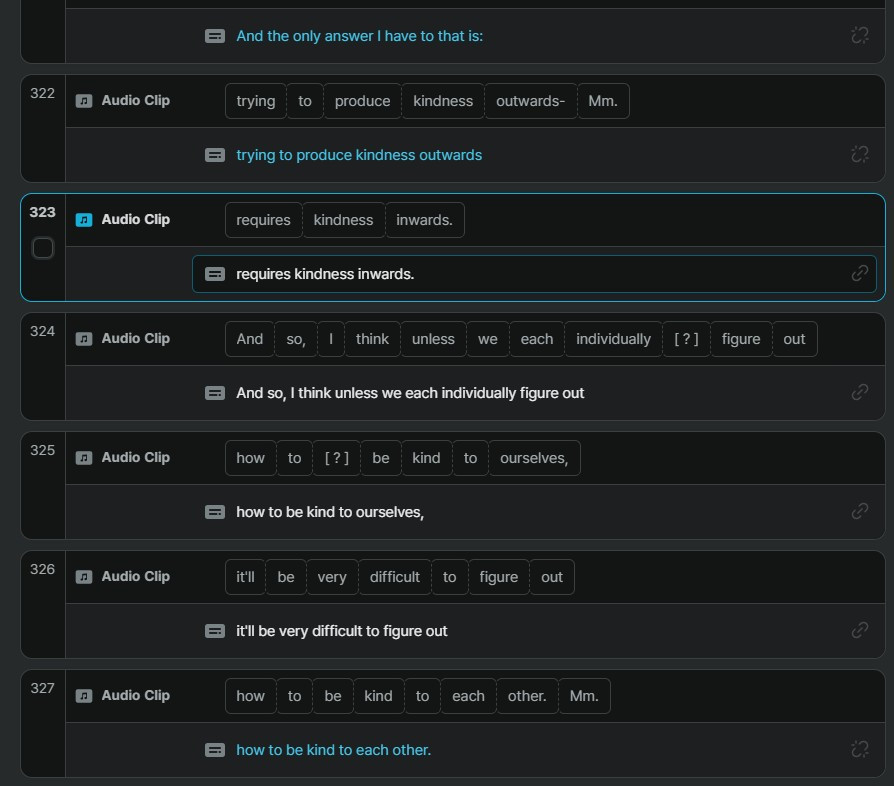Click unlink icon for 'trying to produce kindness outwards'
Image resolution: width=894 pixels, height=786 pixels.
click(x=860, y=154)
